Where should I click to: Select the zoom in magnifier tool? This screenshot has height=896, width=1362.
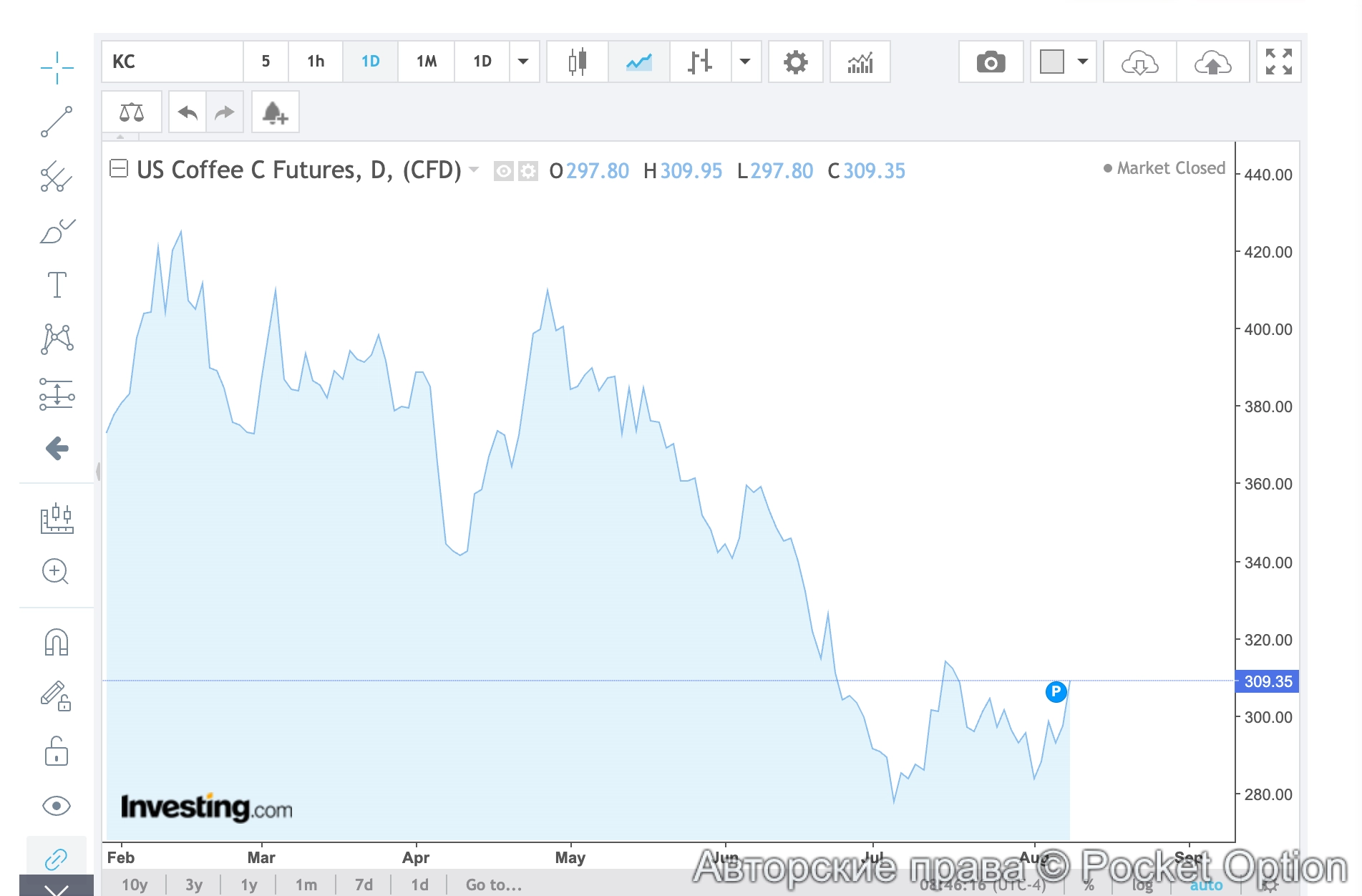(x=56, y=571)
